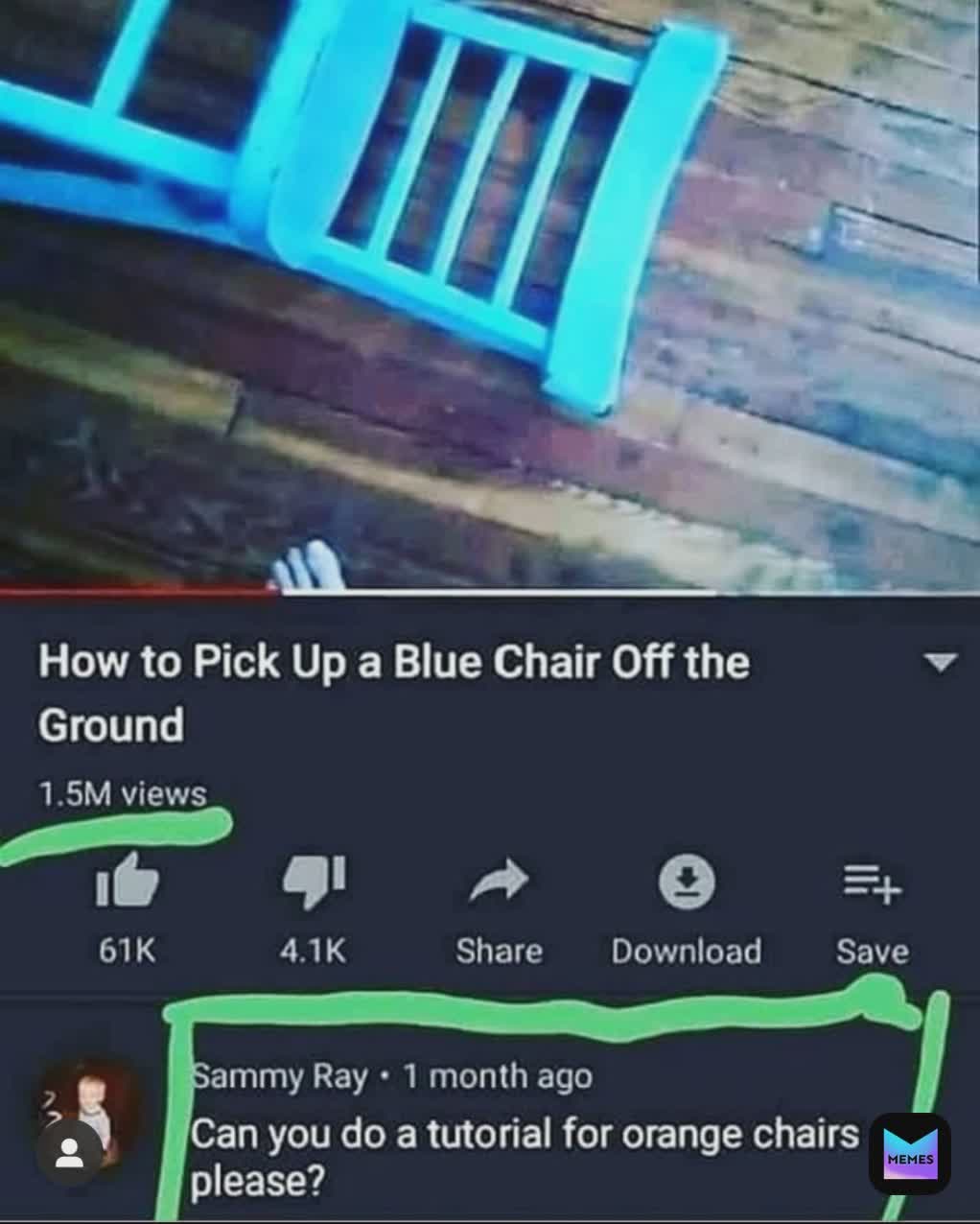Screen dimensions: 980x1224
Task: Tap the Download circle icon
Action: [x=687, y=882]
